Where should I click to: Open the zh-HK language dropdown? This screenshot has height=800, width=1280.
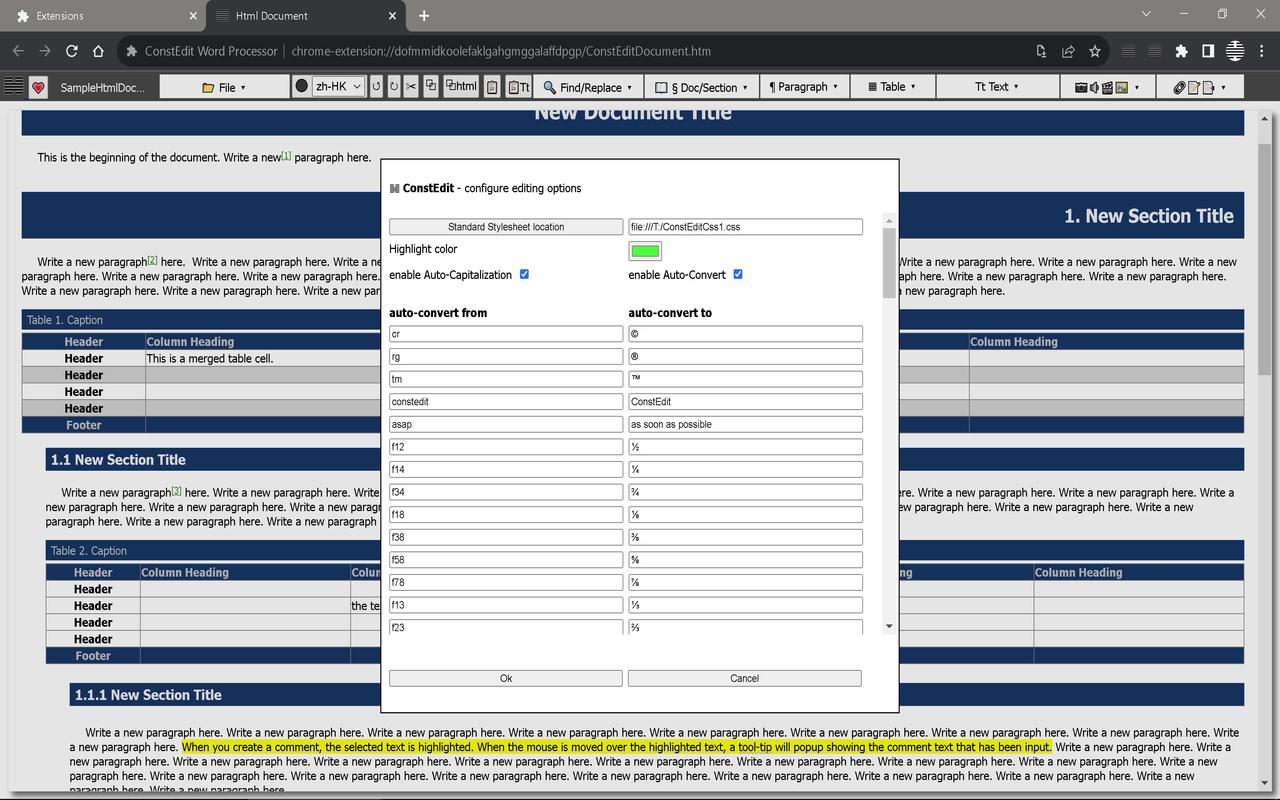338,87
